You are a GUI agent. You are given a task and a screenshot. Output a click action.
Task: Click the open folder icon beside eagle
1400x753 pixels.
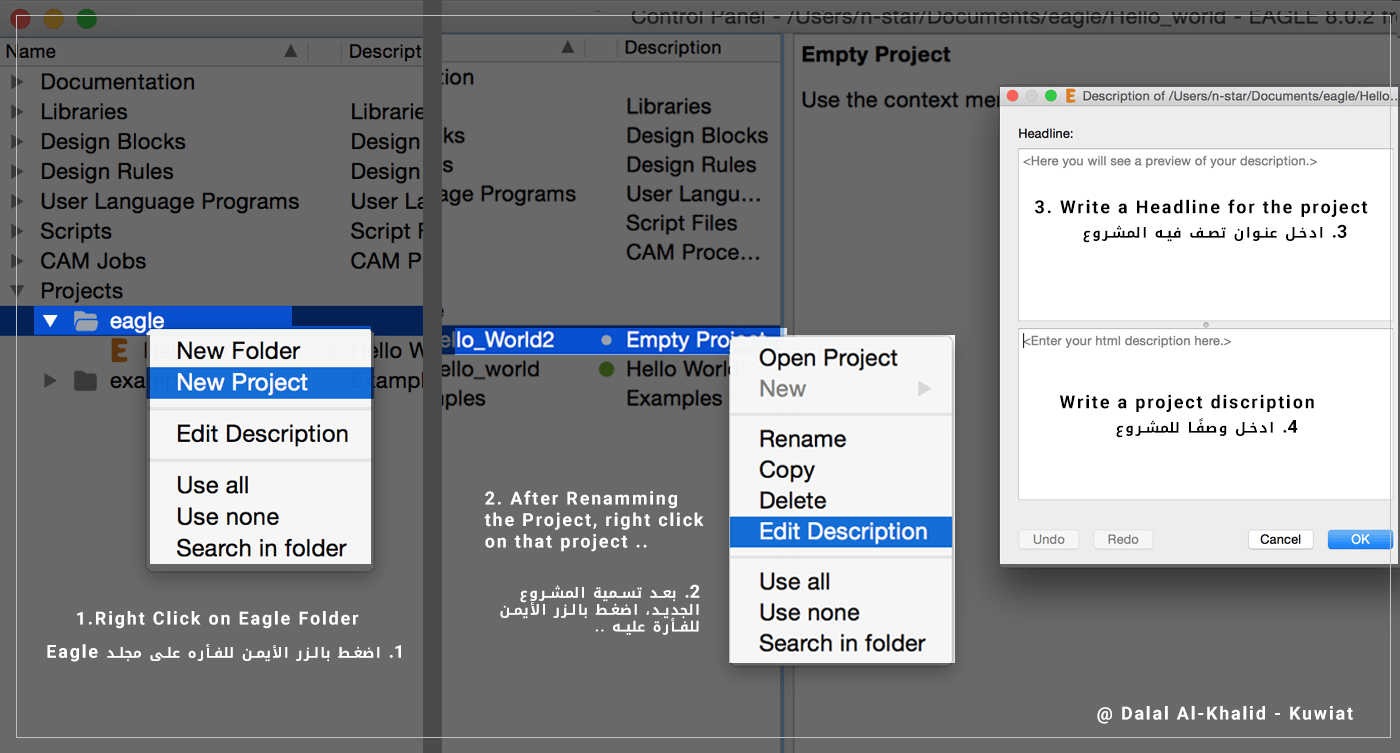(86, 321)
